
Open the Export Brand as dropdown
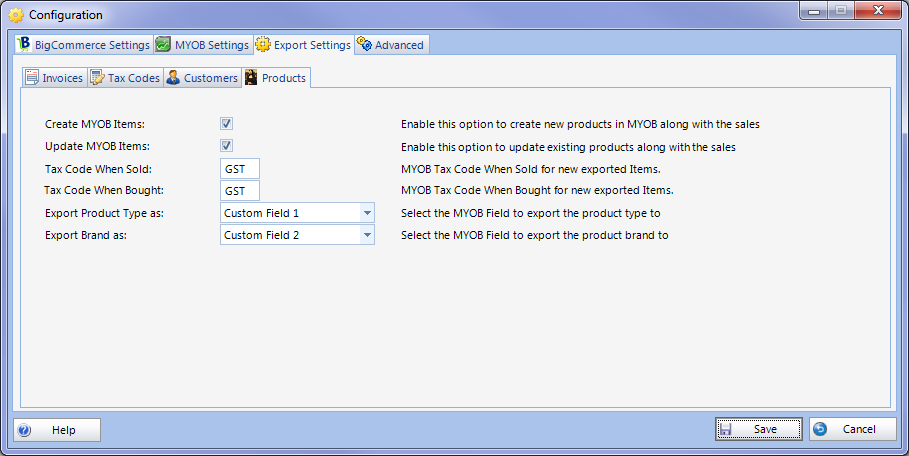tap(367, 235)
